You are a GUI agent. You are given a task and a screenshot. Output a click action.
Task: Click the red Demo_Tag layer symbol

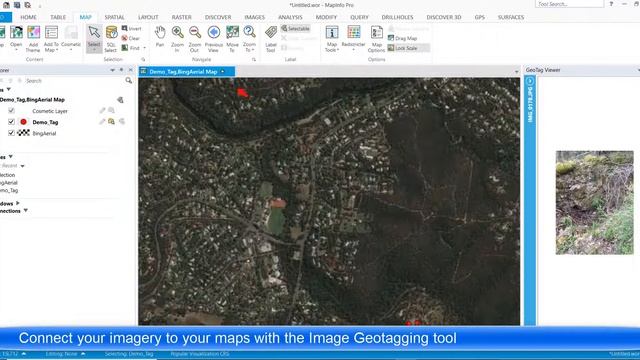point(23,122)
